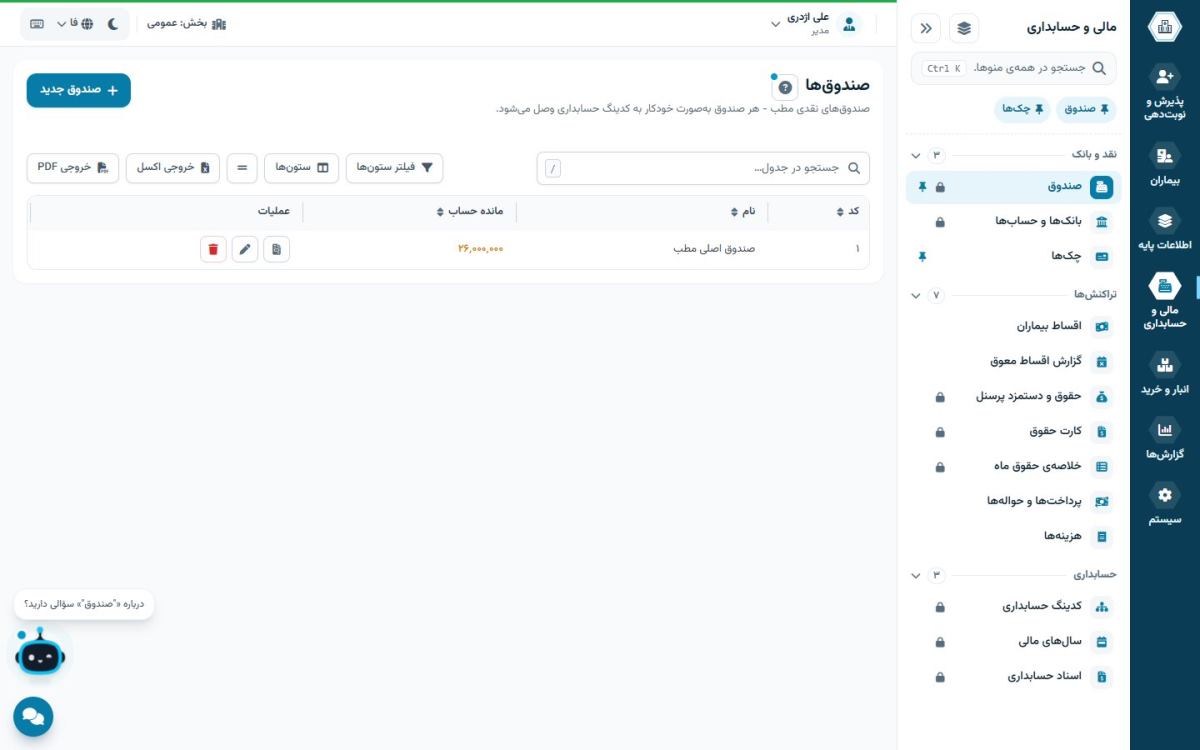Collapse the menu panel with double-arrow button
The width and height of the screenshot is (1200, 750).
[926, 28]
